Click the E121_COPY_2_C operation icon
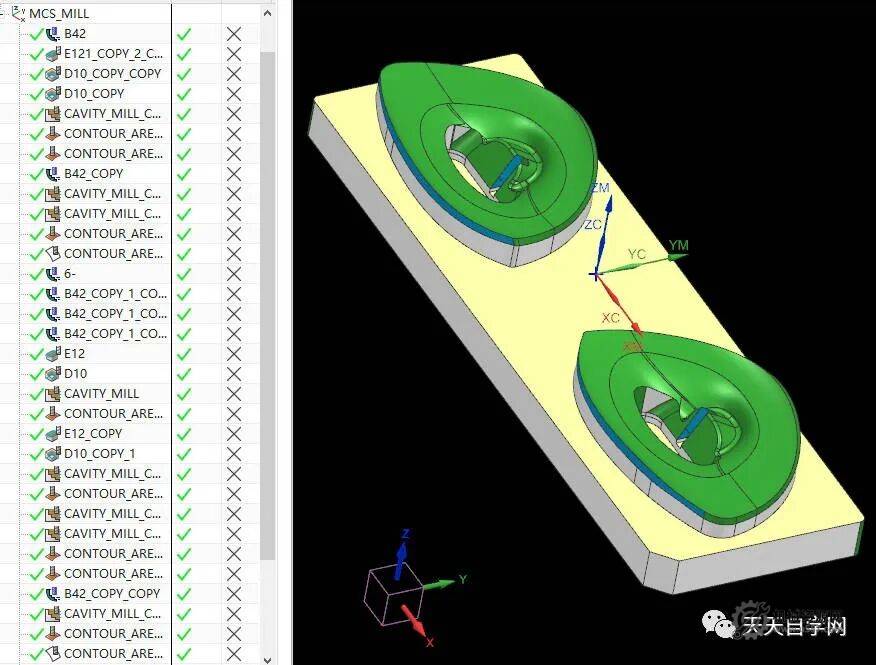 click(x=53, y=54)
